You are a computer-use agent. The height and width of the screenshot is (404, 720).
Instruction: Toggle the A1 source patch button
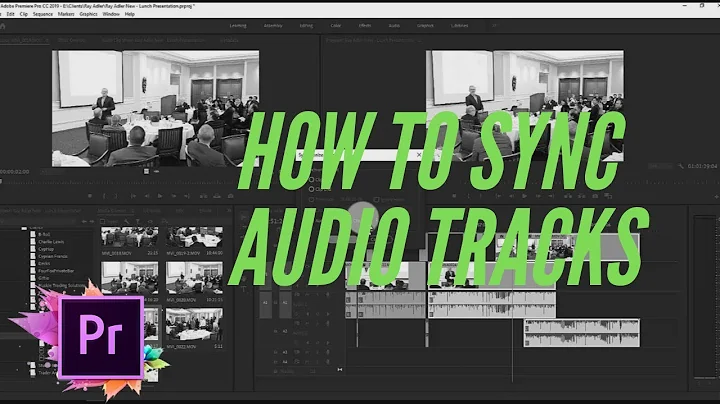click(x=265, y=303)
